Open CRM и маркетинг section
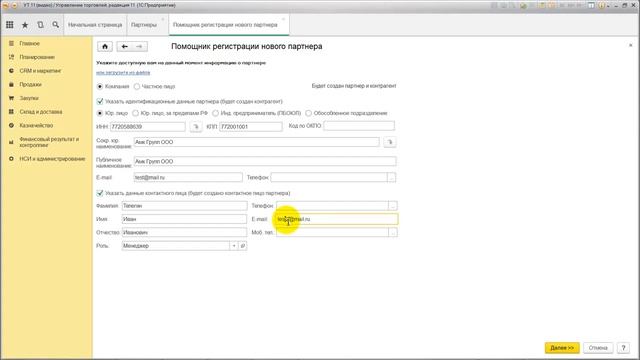Image resolution: width=640 pixels, height=360 pixels. [40, 71]
